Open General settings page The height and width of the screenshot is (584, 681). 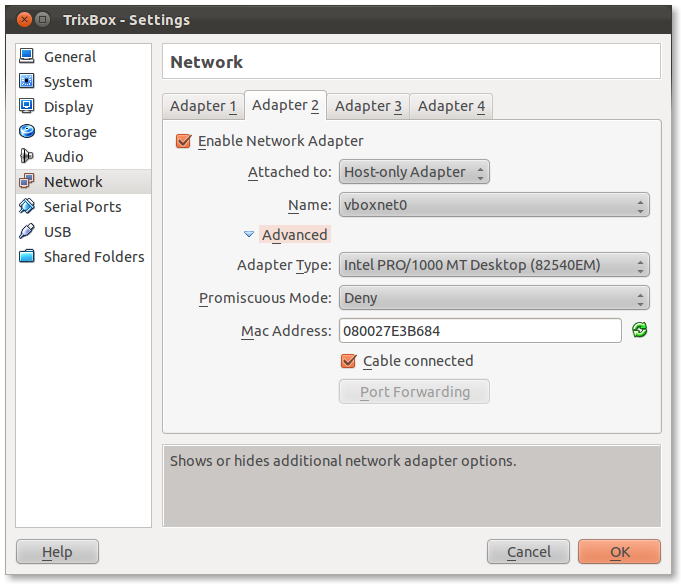(83, 56)
